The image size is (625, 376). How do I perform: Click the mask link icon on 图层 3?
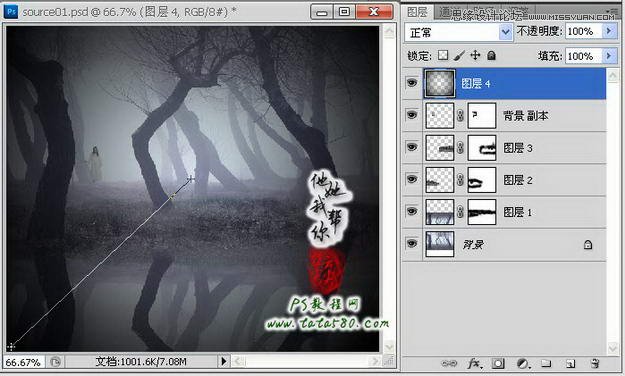pos(460,148)
